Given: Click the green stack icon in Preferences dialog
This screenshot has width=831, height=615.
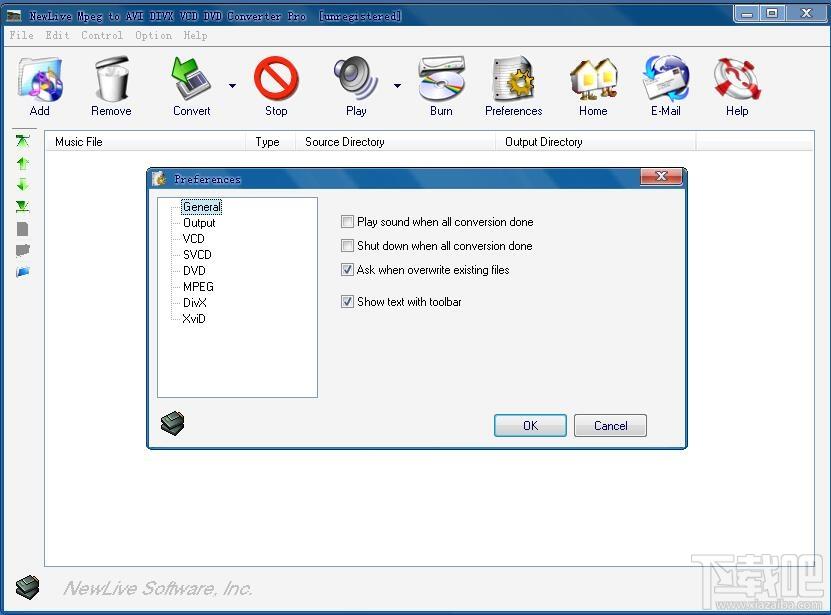Looking at the screenshot, I should pos(172,423).
